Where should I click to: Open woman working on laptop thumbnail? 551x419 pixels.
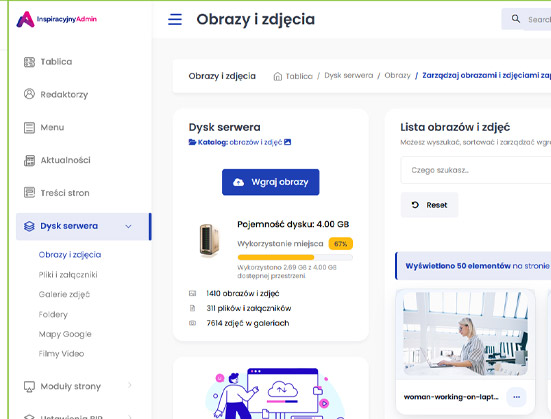(x=465, y=334)
